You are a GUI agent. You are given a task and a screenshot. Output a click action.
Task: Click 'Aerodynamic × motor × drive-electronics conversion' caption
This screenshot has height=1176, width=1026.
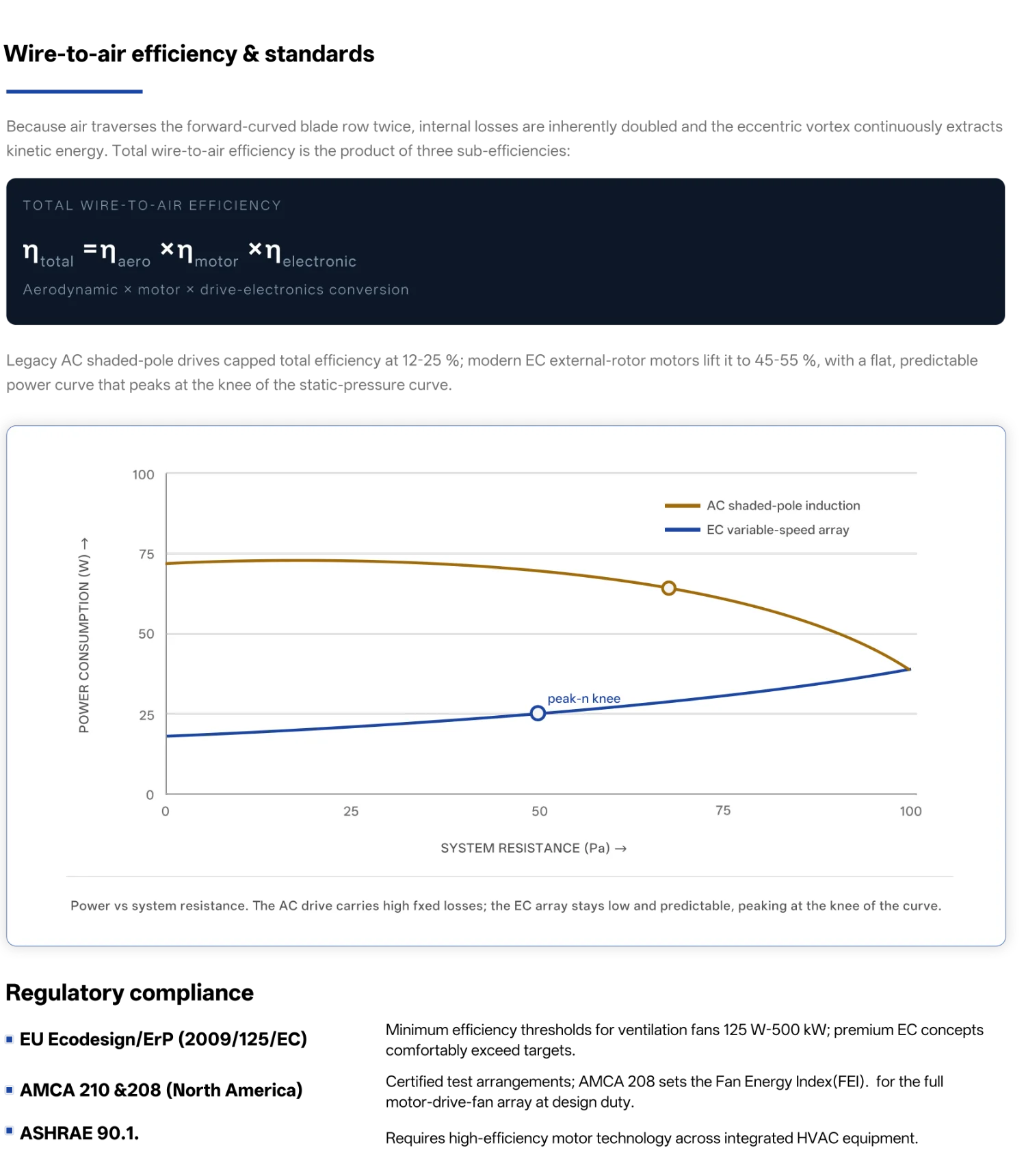tap(215, 289)
